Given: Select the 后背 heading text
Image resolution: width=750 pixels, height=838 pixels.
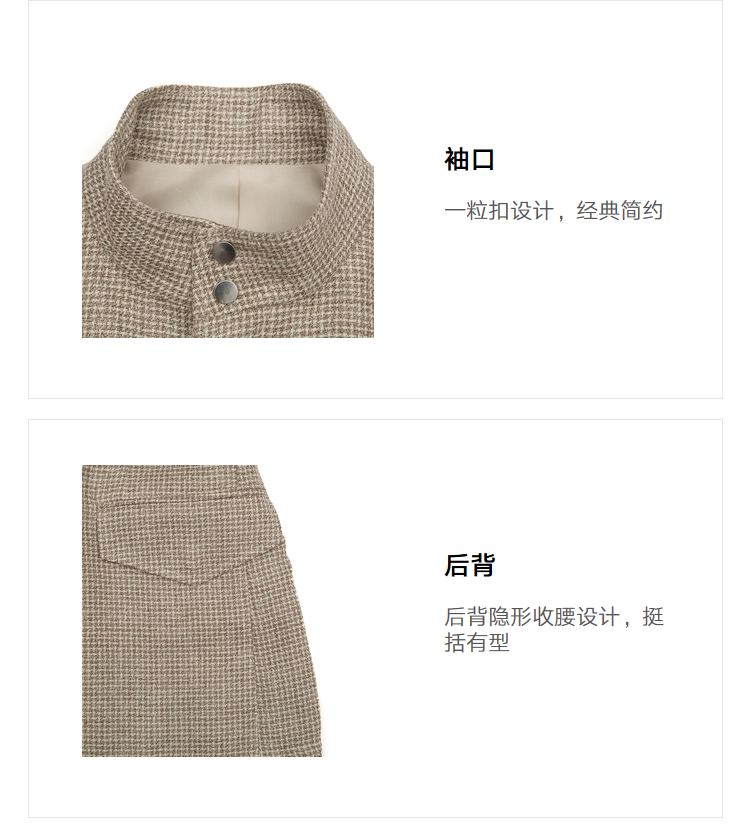Looking at the screenshot, I should click(469, 565).
